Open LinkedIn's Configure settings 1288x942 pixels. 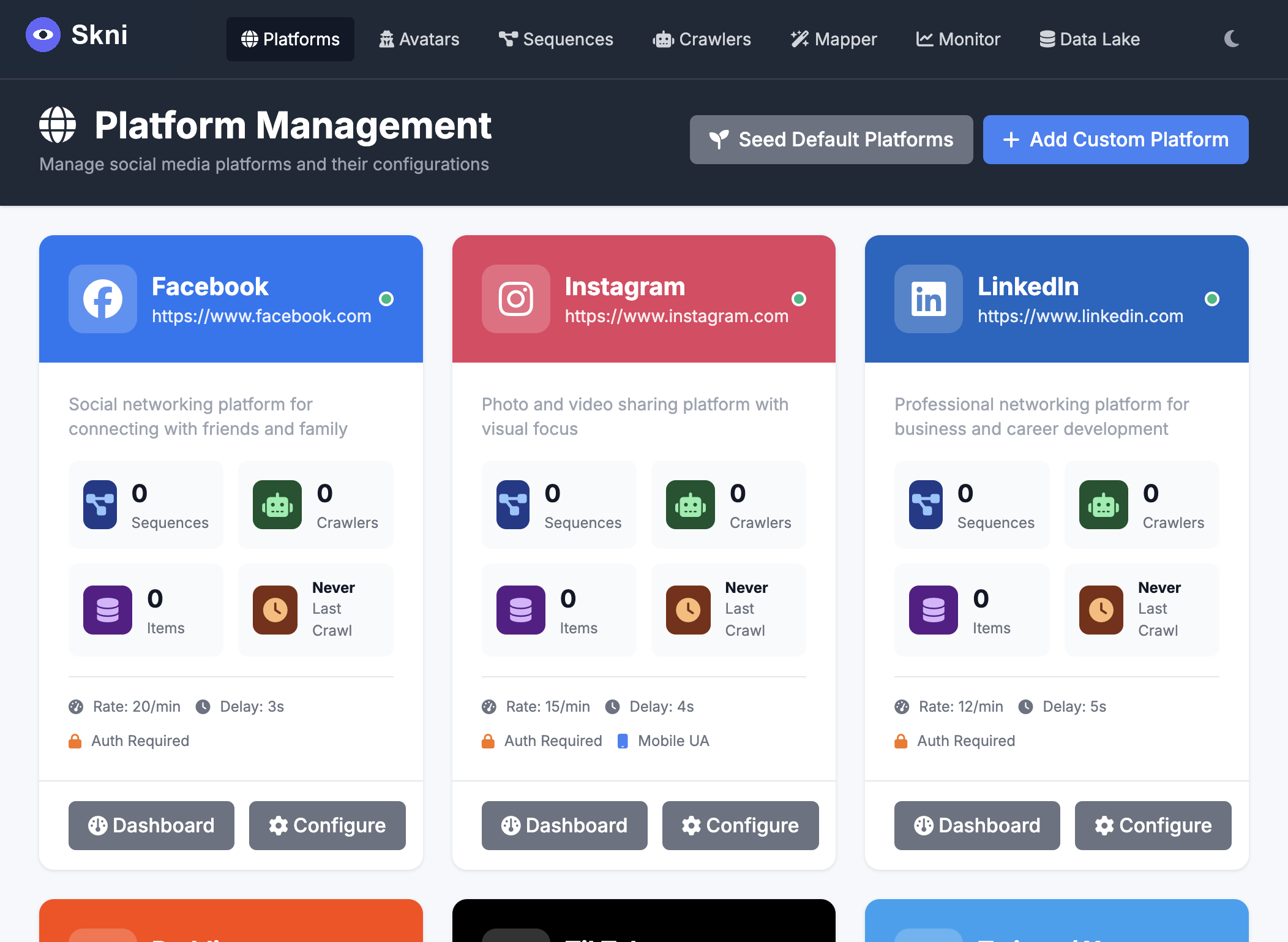pos(1153,826)
